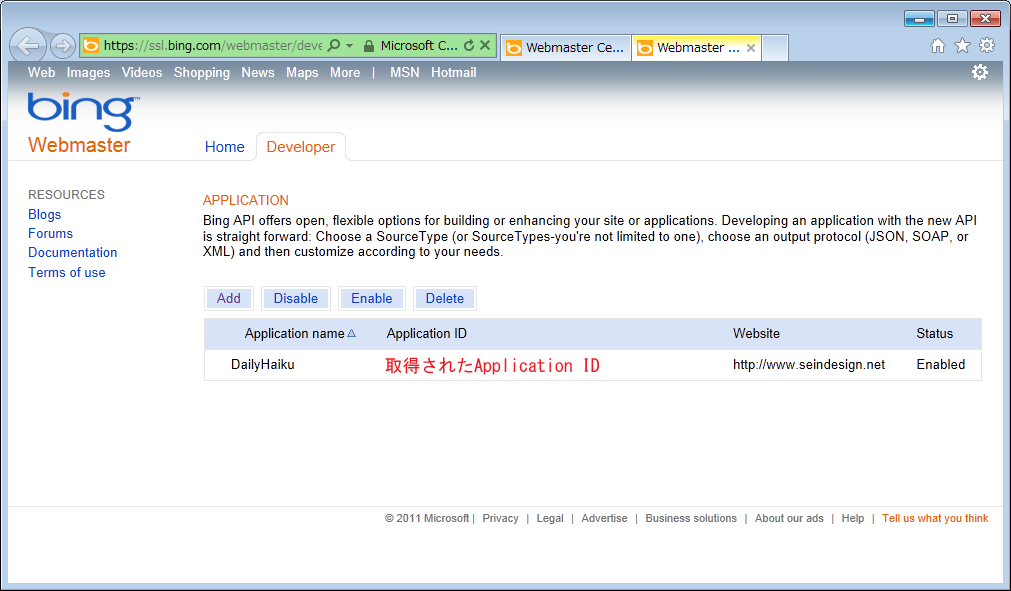Screen dimensions: 1011x591
Task: Switch to the Home tab
Action: coord(224,147)
